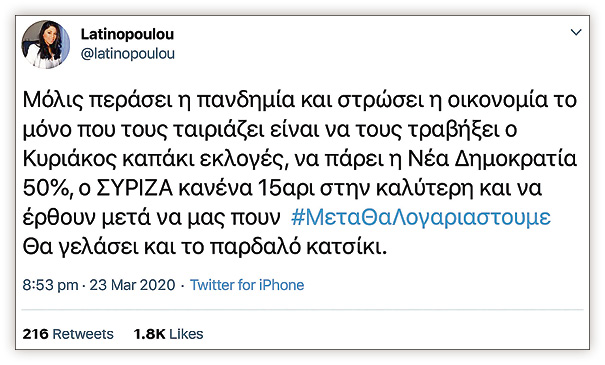The width and height of the screenshot is (605, 365).
Task: Click the last sentence about παρδαλό κατσίκι
Action: point(204,247)
